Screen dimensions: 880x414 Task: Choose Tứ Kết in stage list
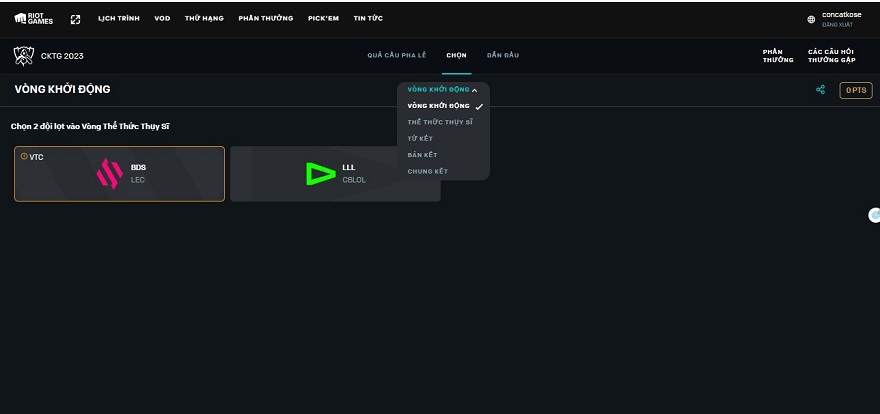point(421,138)
